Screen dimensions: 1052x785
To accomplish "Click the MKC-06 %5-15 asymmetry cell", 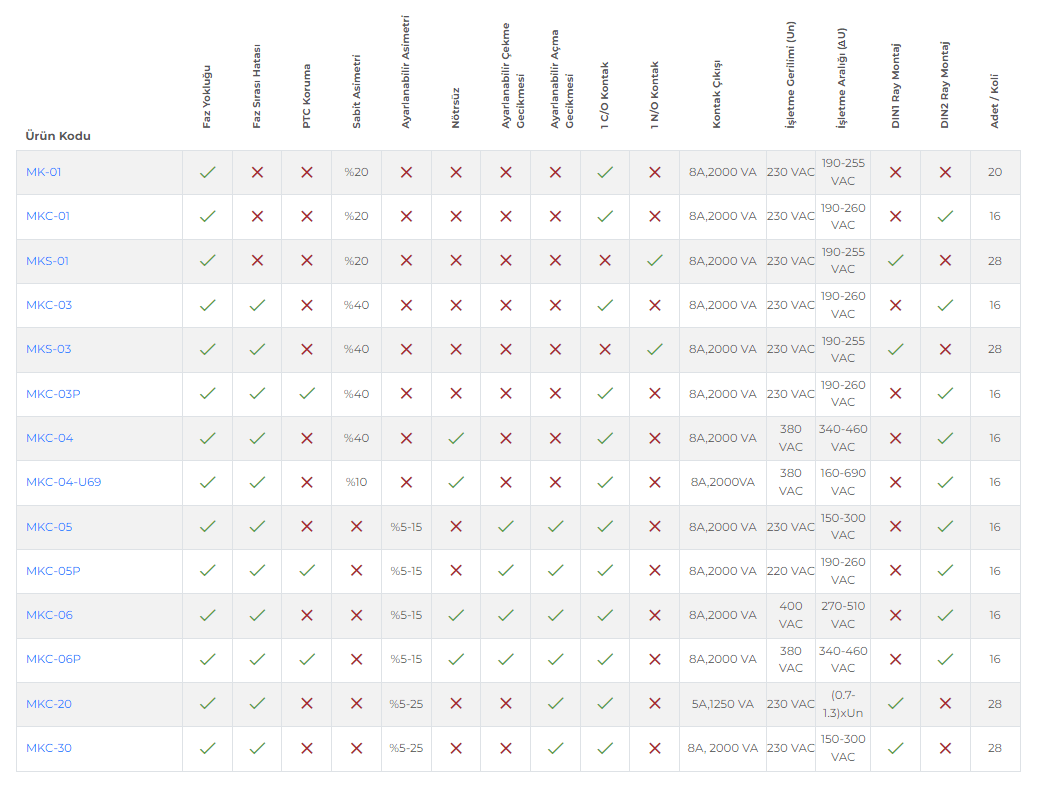I will tap(406, 615).
